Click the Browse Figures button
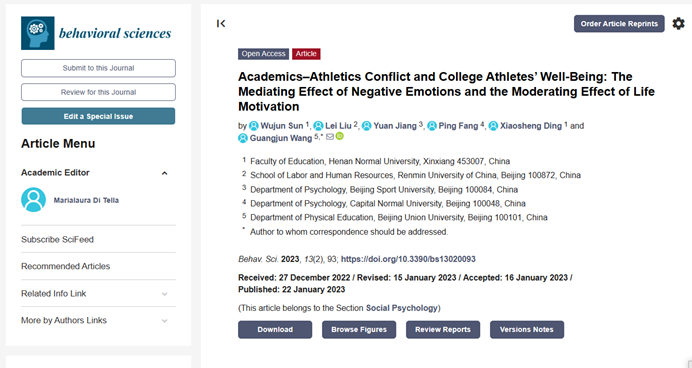Image resolution: width=692 pixels, height=368 pixels. click(359, 330)
